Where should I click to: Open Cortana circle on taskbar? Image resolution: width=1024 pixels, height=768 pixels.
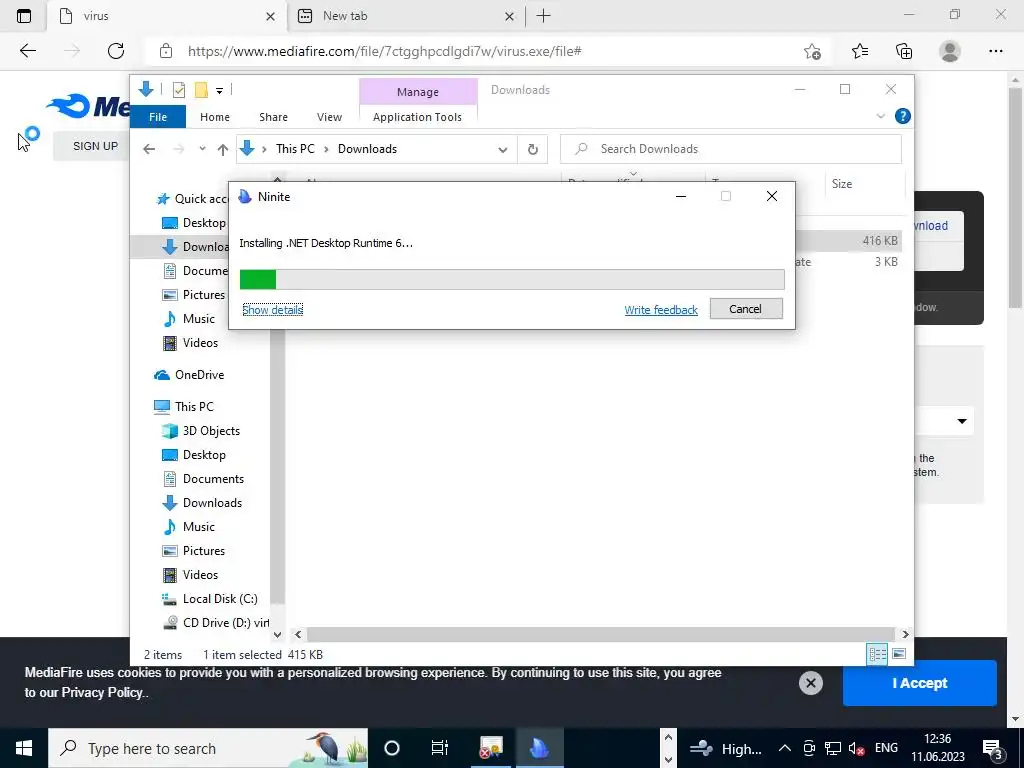(x=392, y=748)
